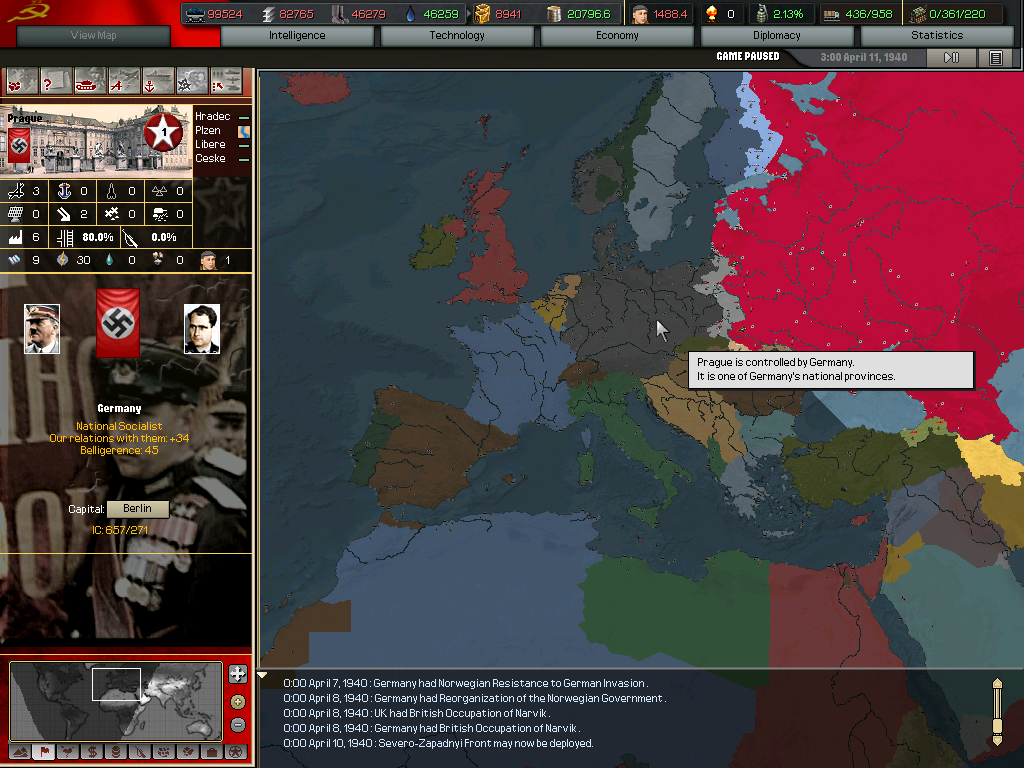Open the Diplomacy tab
The image size is (1024, 768).
(777, 35)
